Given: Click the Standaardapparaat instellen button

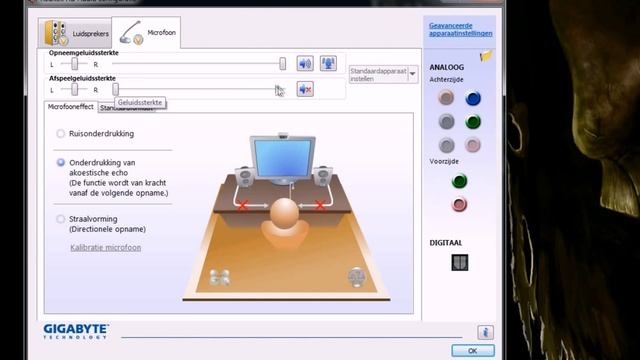Looking at the screenshot, I should coord(378,74).
